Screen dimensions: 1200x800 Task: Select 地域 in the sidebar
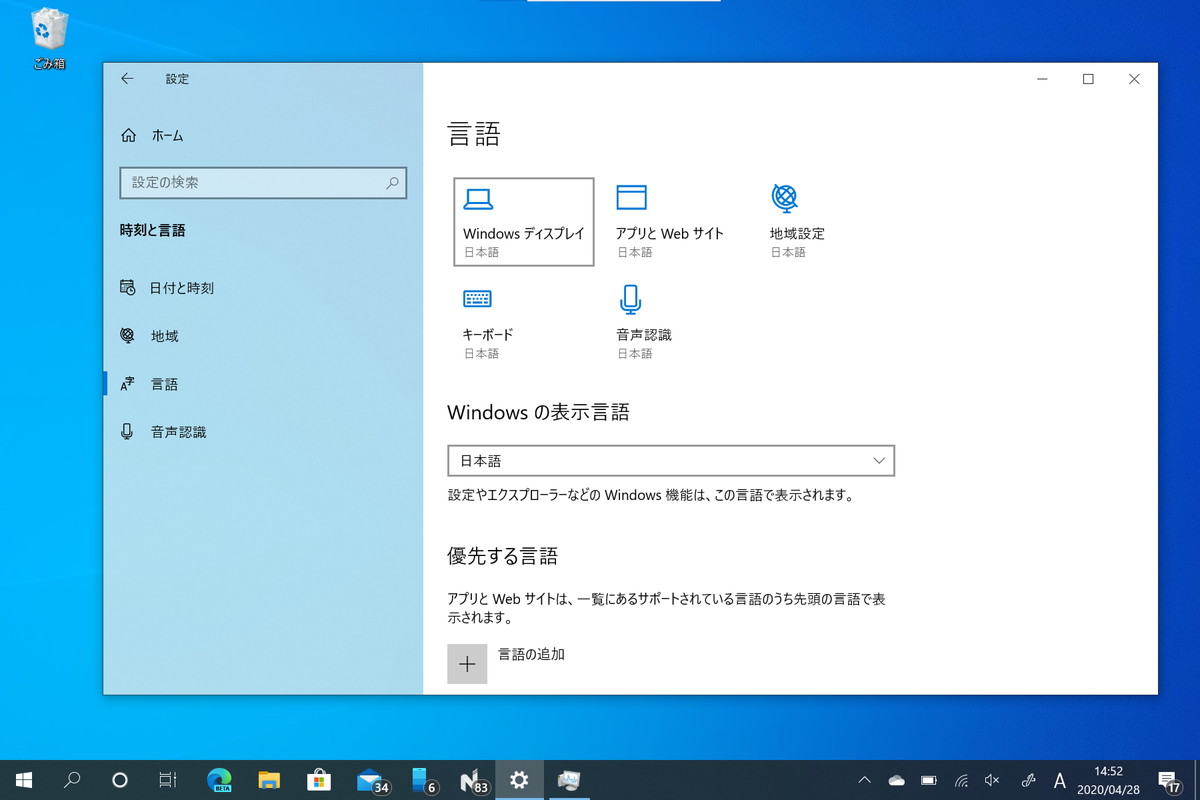[149, 336]
